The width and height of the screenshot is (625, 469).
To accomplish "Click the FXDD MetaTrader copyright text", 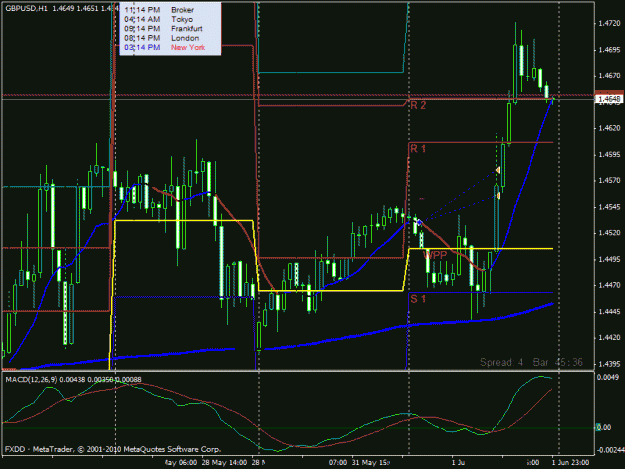I will click(112, 449).
